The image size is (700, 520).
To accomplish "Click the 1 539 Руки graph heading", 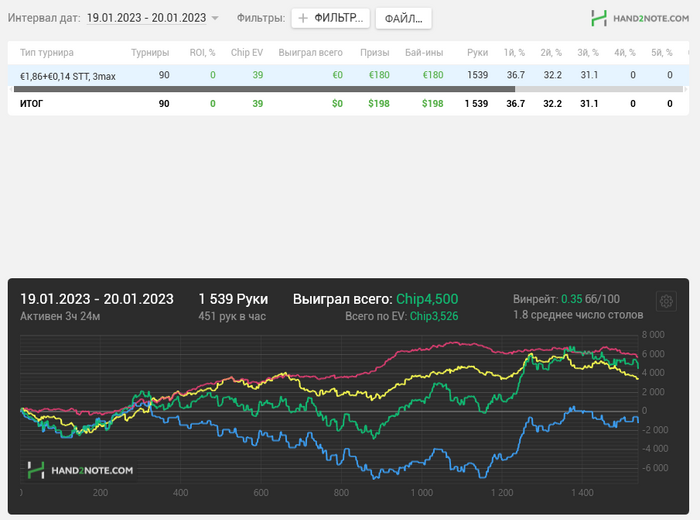I will [233, 299].
